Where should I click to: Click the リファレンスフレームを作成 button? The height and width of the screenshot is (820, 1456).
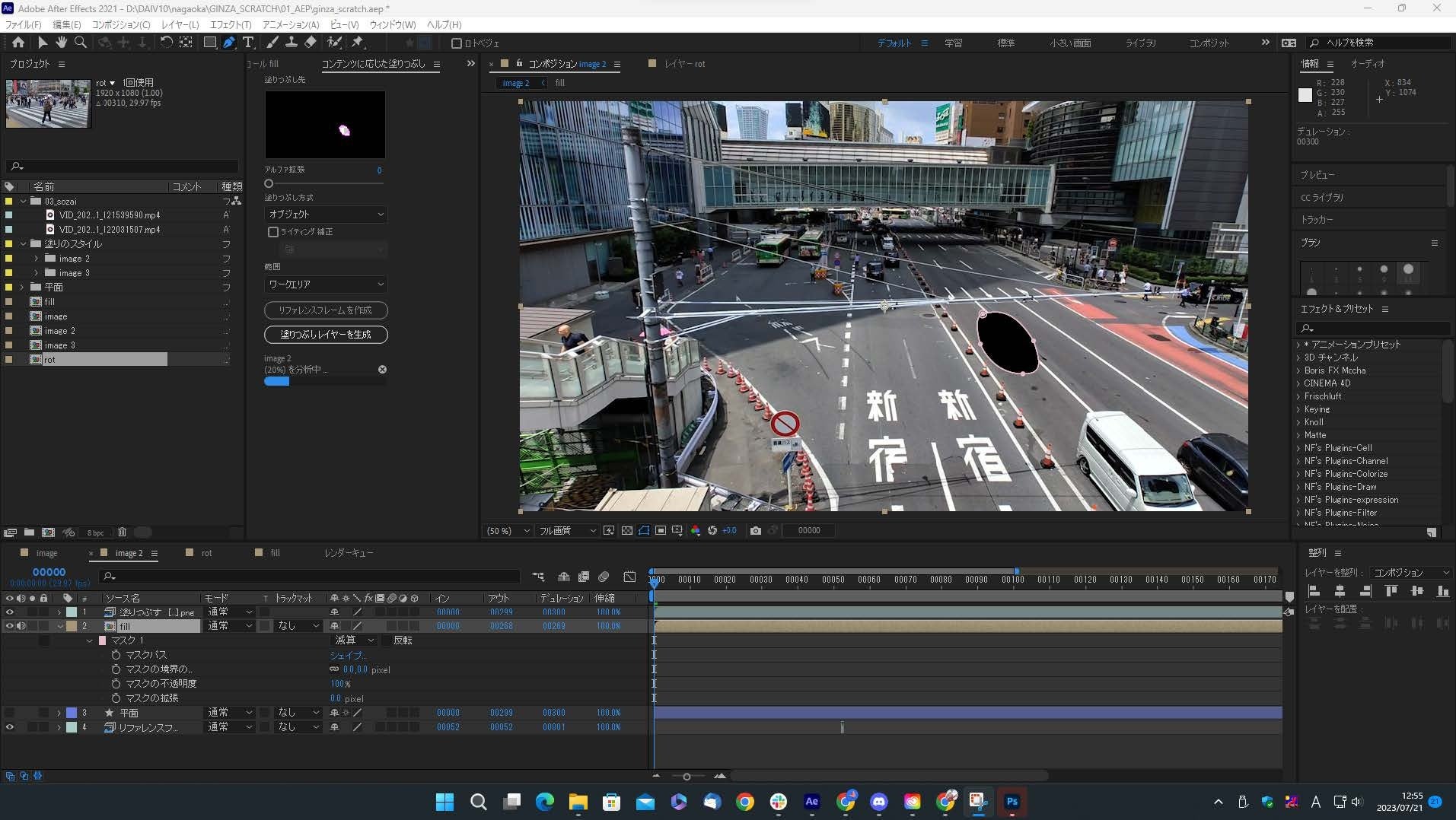[325, 310]
